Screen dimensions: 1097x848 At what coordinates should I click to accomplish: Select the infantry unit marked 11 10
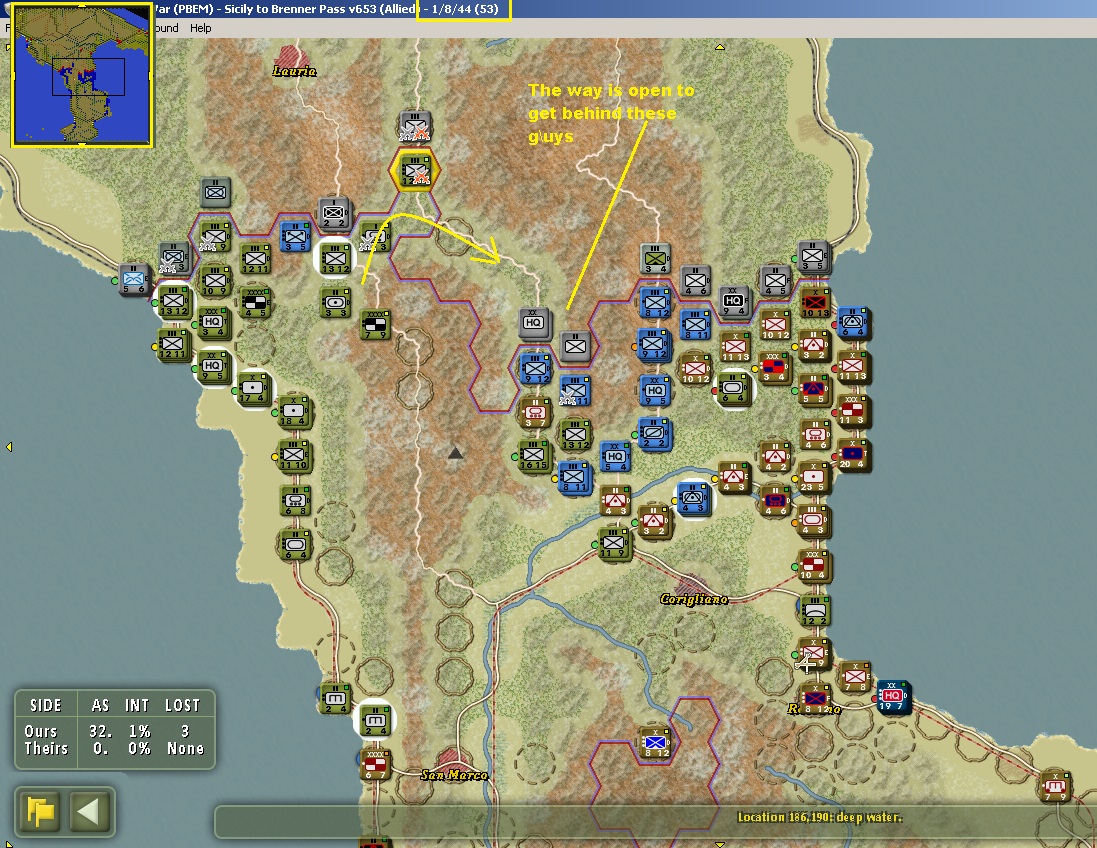click(x=294, y=455)
